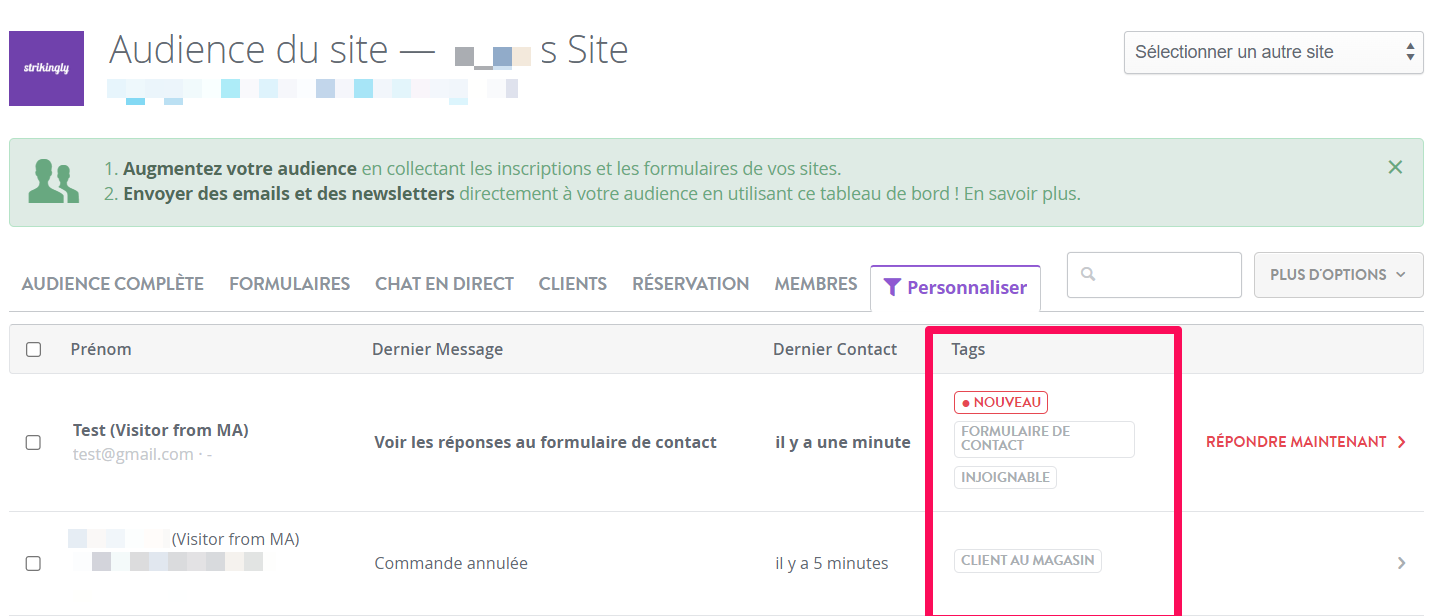Click the Commande annulée message

[451, 563]
